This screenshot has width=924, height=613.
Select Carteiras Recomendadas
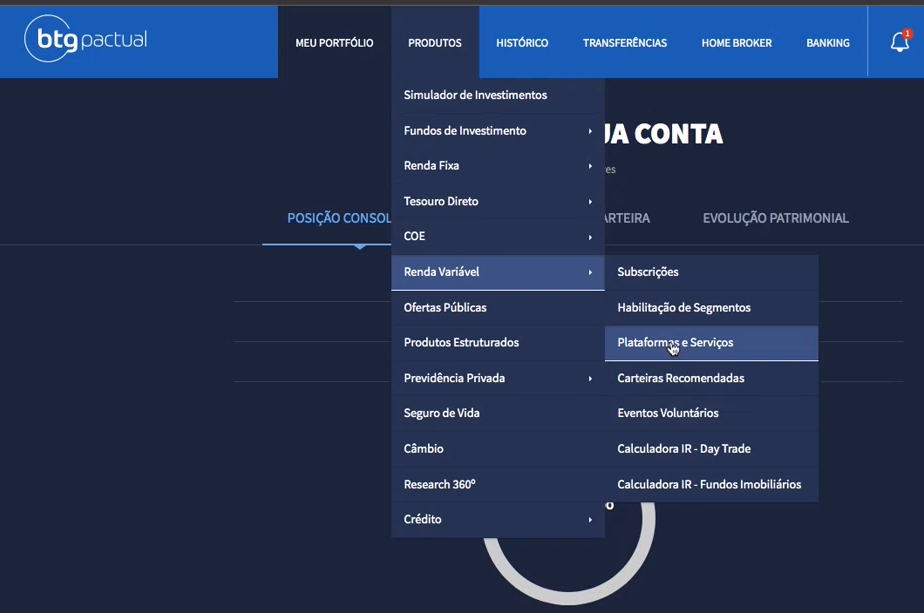click(711, 378)
